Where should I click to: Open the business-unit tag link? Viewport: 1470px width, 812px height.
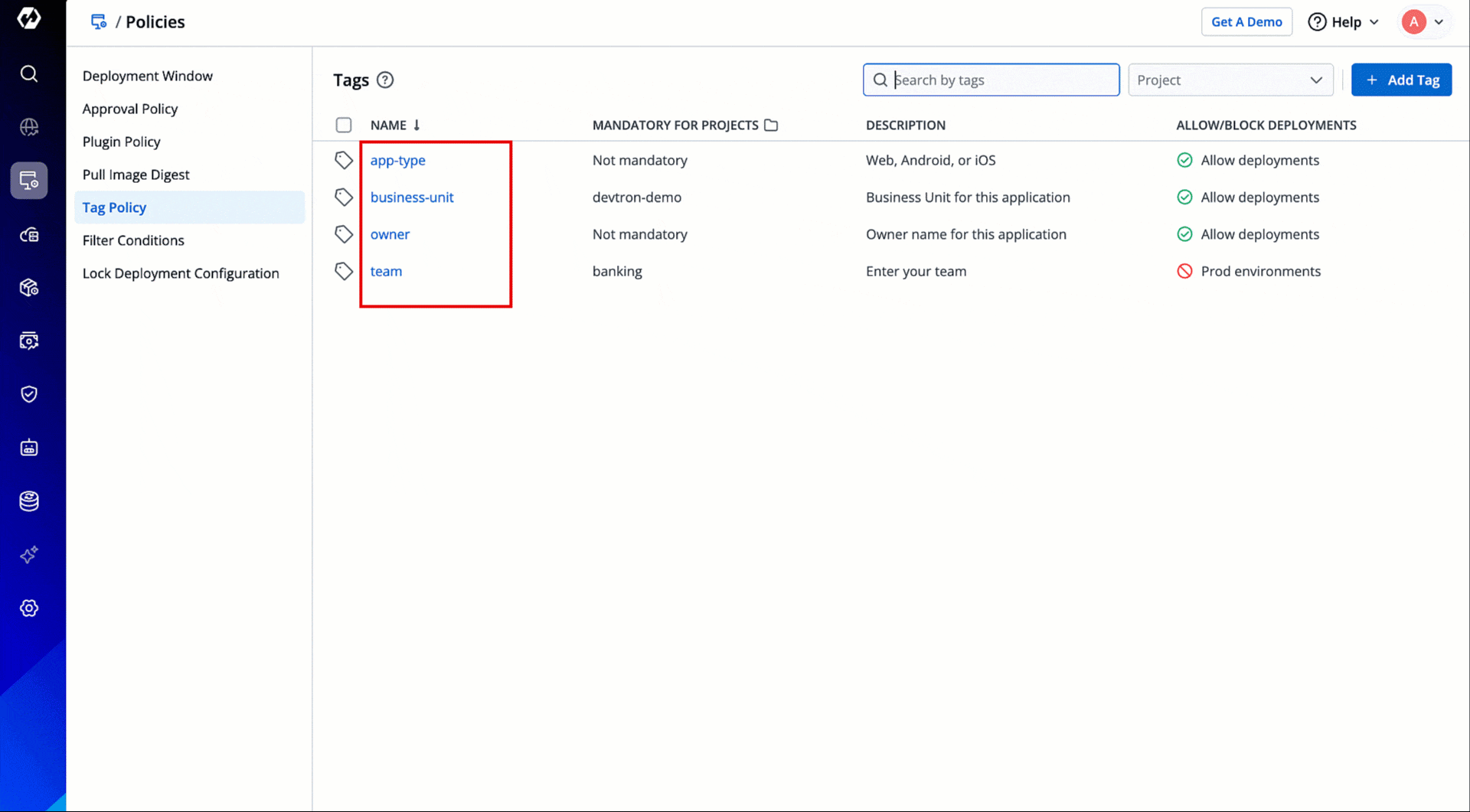click(x=412, y=197)
